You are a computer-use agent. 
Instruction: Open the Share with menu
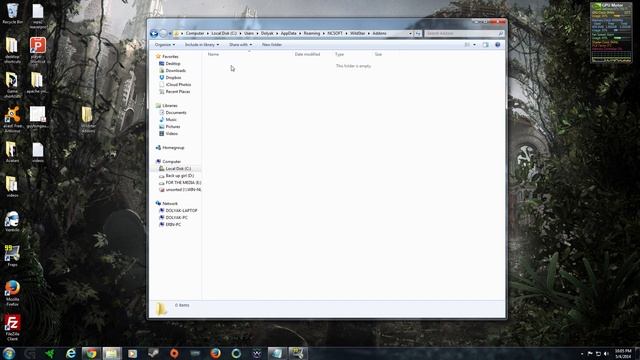pyautogui.click(x=240, y=44)
